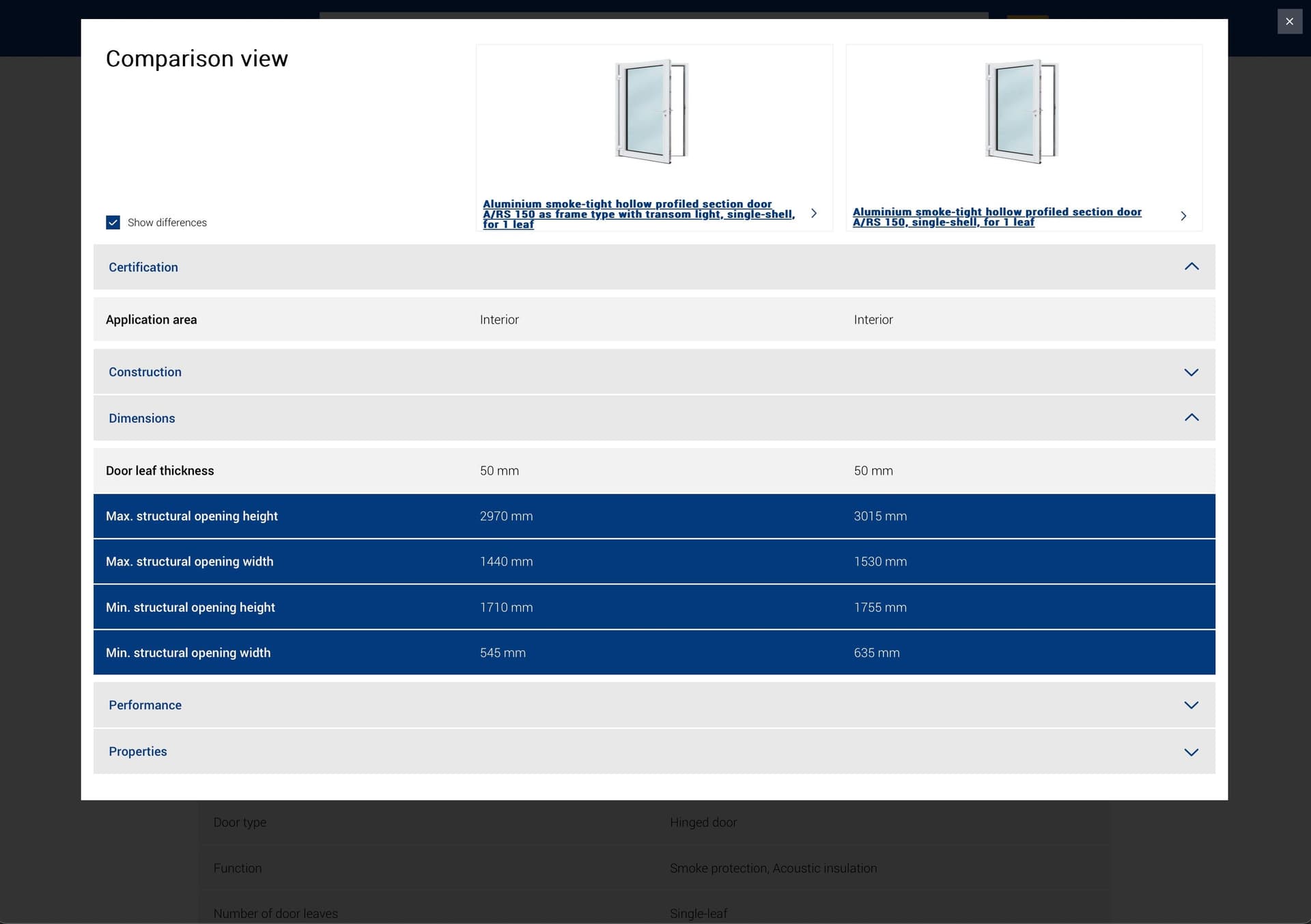Expand the Construction section chevron
1311x924 pixels.
click(1191, 372)
